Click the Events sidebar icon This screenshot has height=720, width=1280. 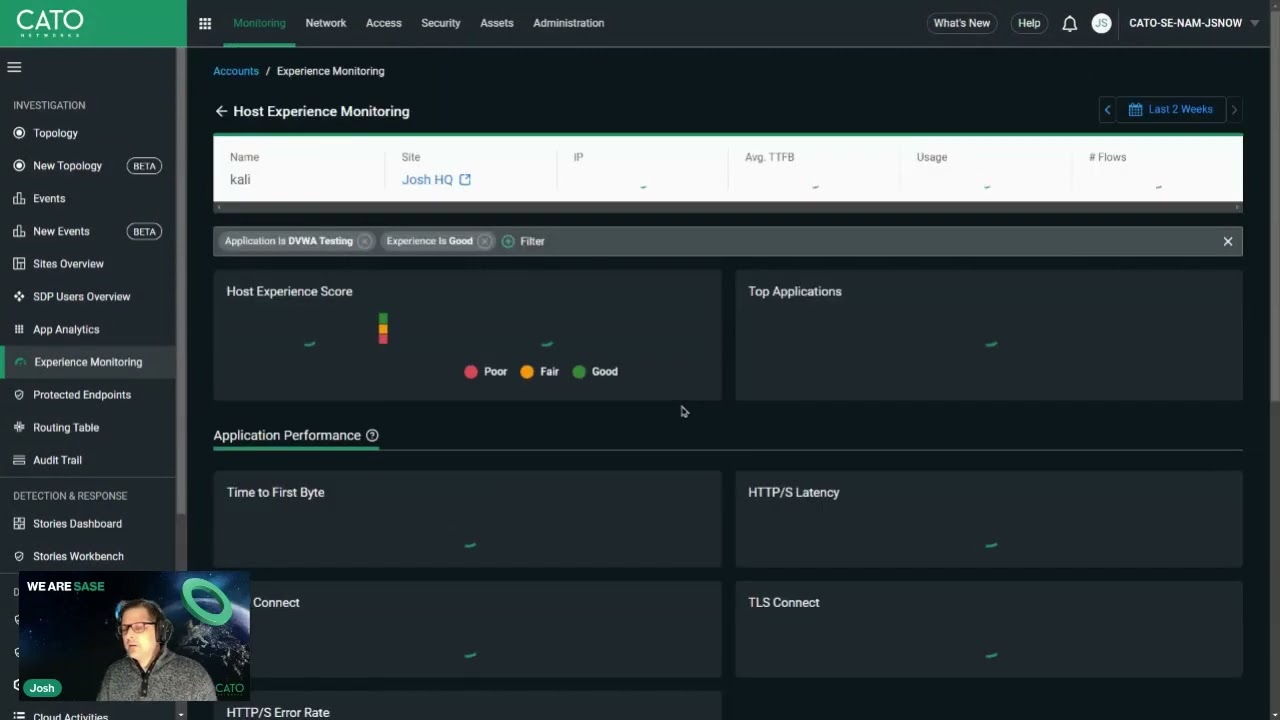tap(19, 198)
